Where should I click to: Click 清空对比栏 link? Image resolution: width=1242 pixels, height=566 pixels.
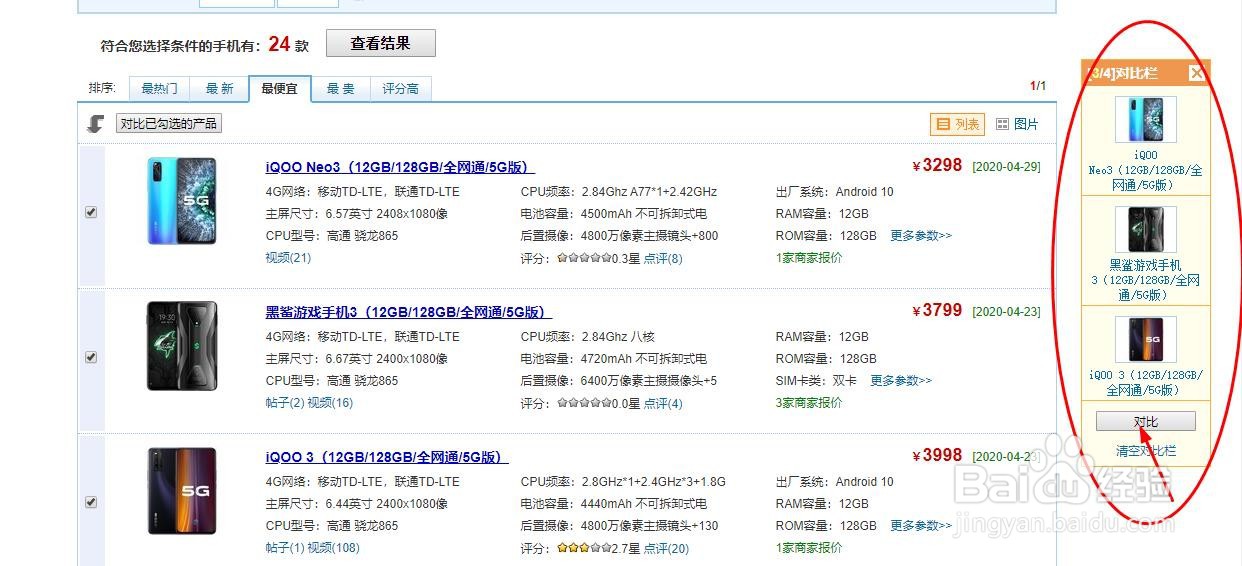[x=1146, y=451]
